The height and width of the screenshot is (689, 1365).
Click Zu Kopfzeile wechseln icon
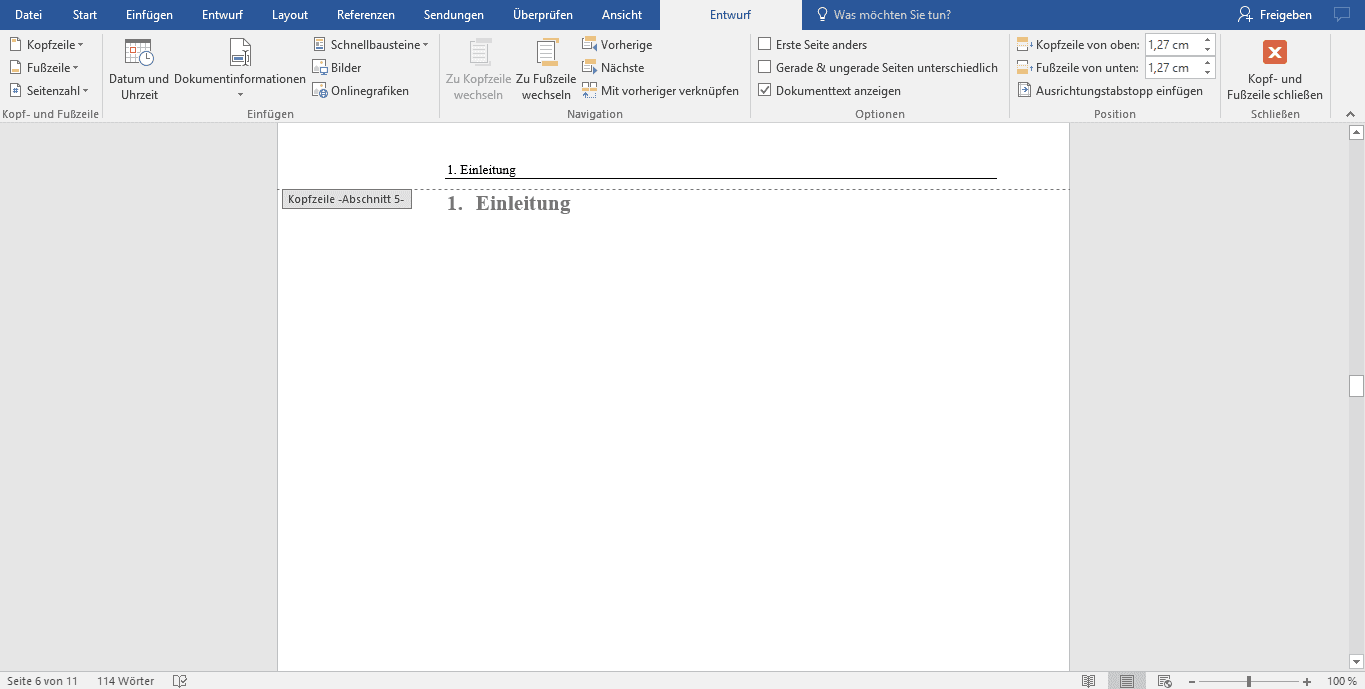tap(479, 53)
